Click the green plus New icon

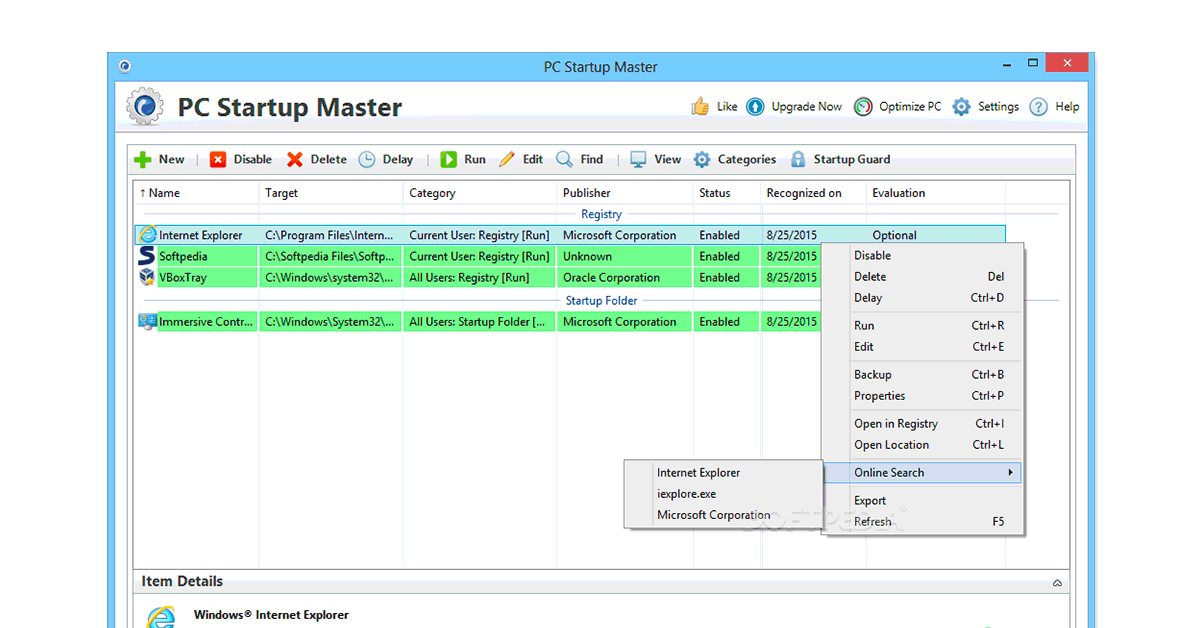(143, 160)
